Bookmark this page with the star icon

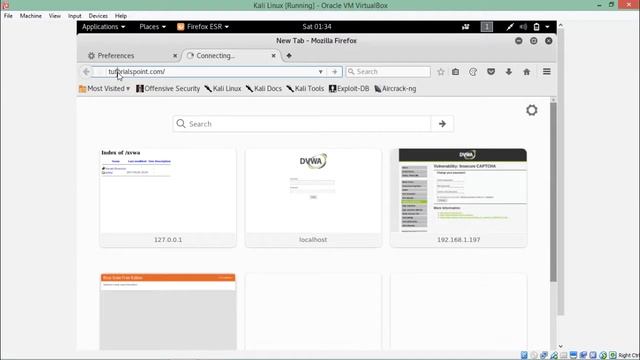click(x=440, y=72)
